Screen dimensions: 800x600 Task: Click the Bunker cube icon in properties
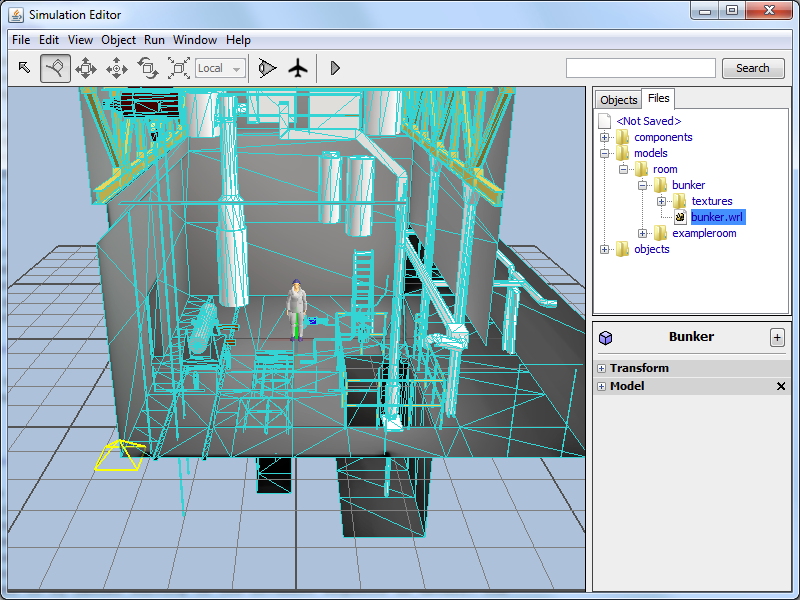(604, 337)
